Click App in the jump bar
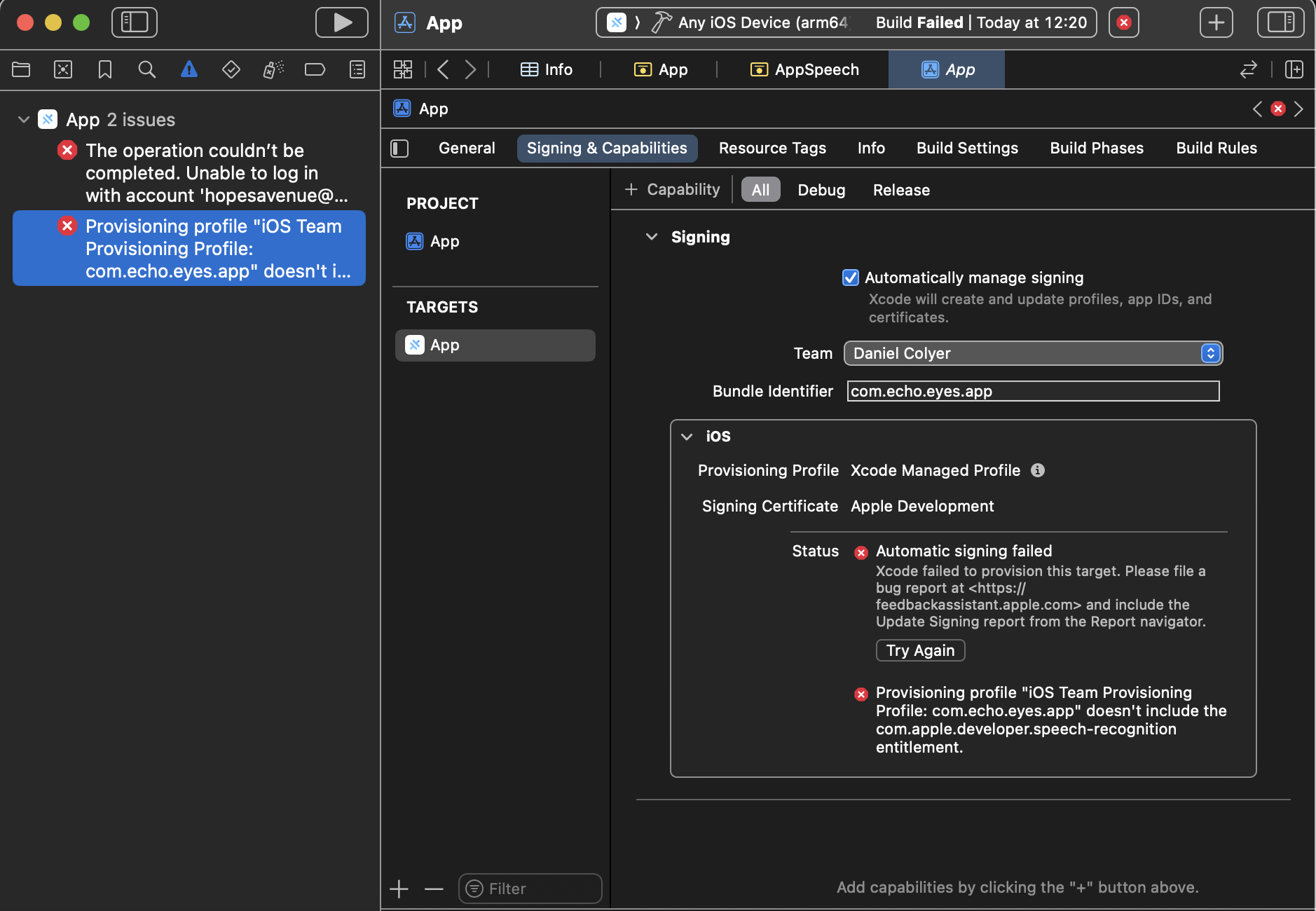Viewport: 1316px width, 911px height. (x=422, y=109)
